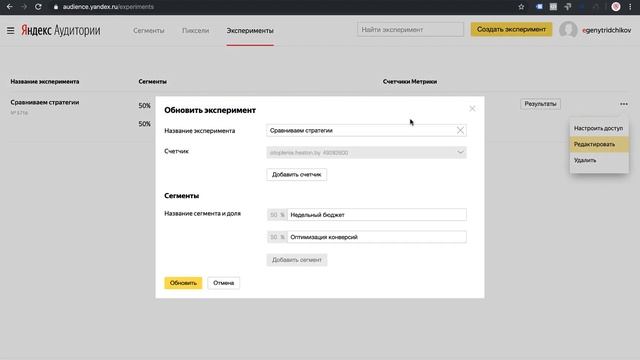Expand the Счетчик dropdown
This screenshot has height=360, width=640.
[367, 153]
